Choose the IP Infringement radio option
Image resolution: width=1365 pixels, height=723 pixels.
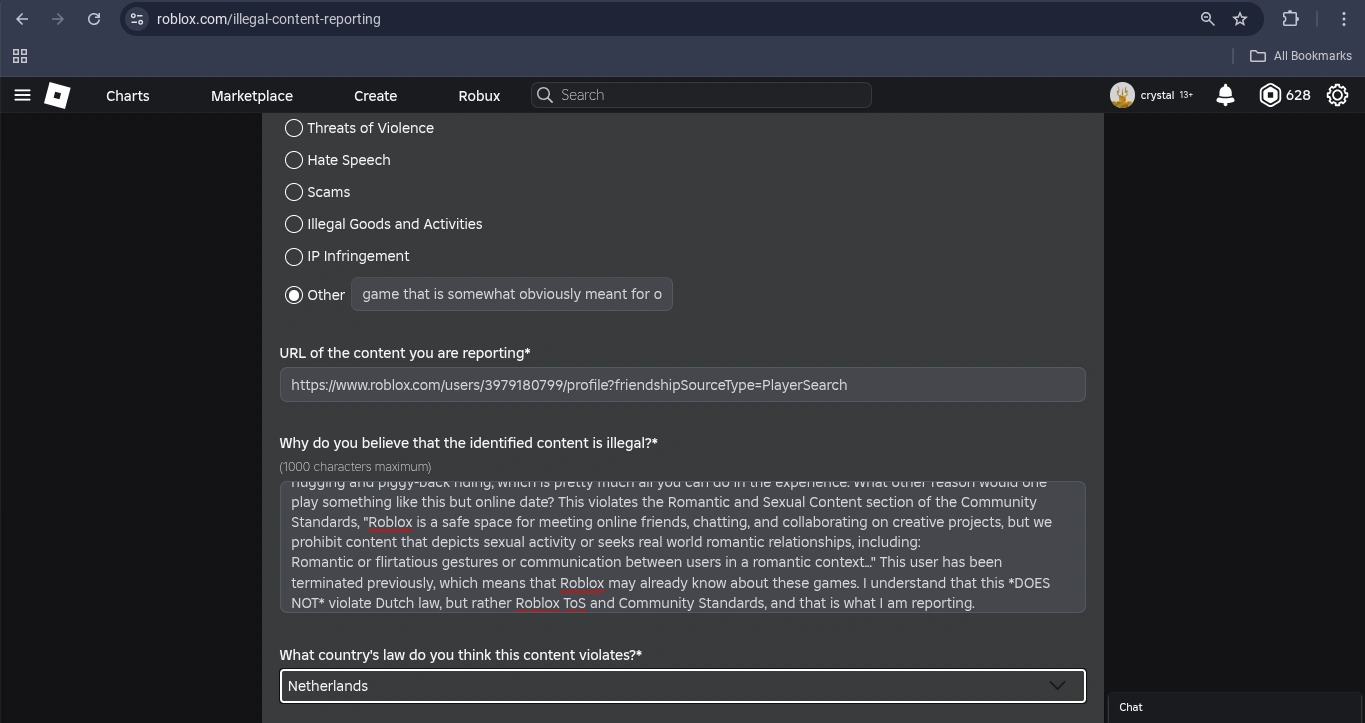(294, 257)
